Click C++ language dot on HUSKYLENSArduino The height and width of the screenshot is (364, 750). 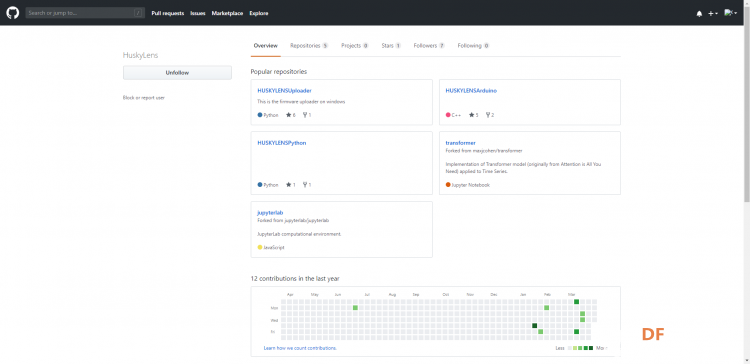click(x=448, y=115)
